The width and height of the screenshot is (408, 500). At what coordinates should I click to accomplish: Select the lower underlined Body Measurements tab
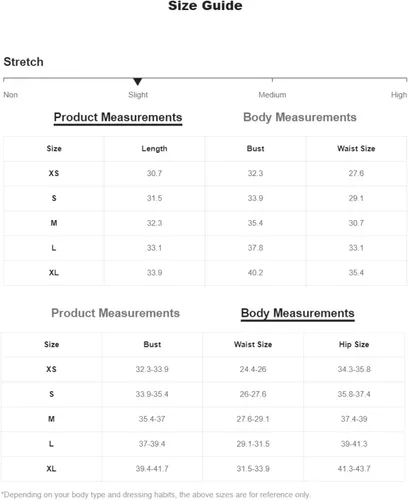coord(298,314)
